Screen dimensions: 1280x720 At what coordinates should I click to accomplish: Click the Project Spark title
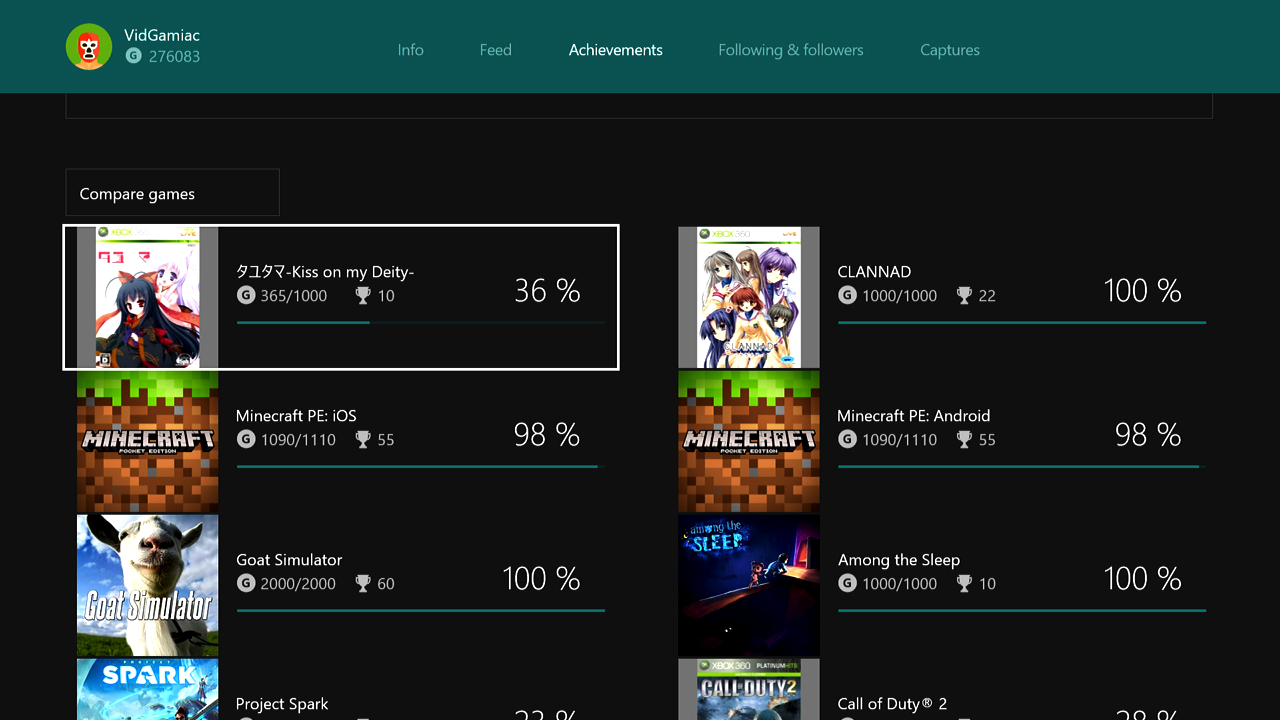point(282,704)
